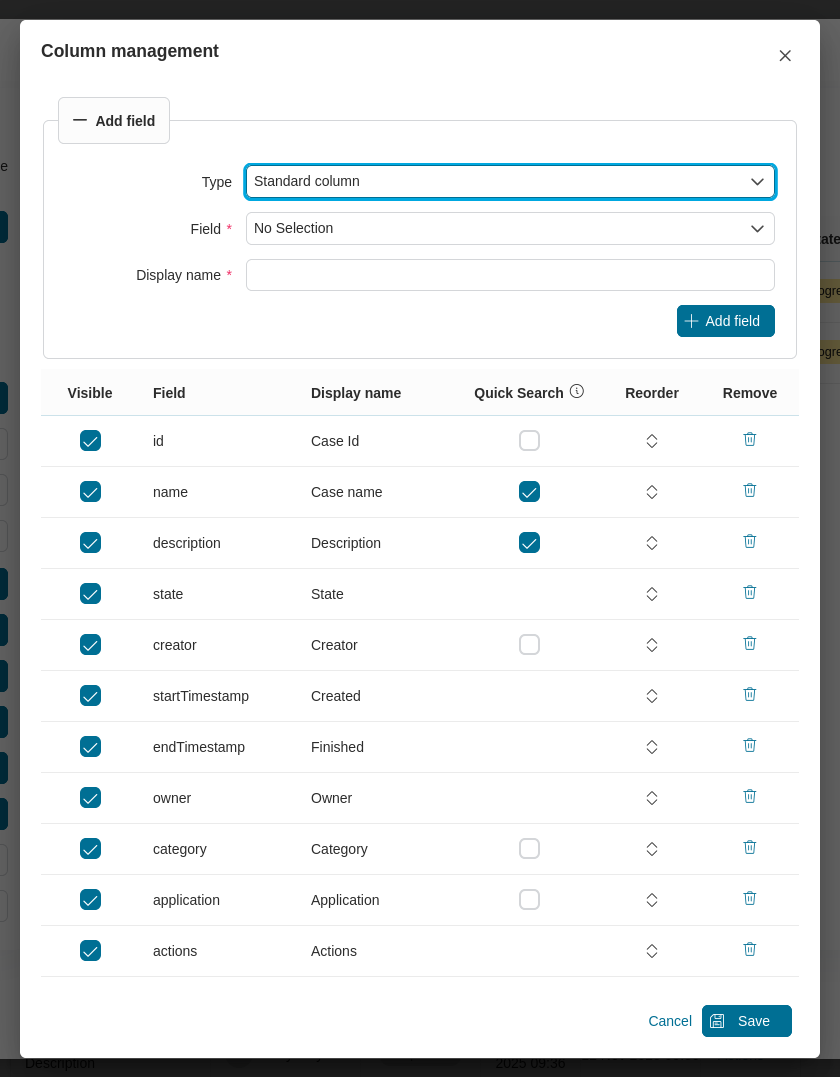Delete the application column with trash icon

[750, 898]
